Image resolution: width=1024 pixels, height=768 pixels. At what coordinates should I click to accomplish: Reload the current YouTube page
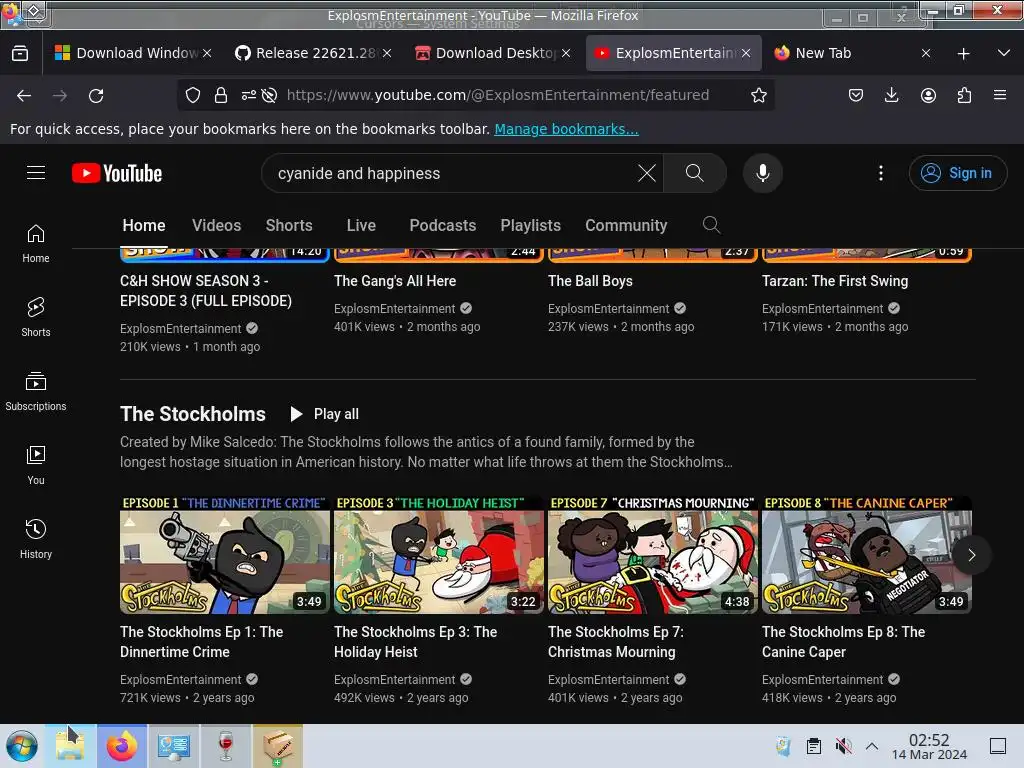pos(96,96)
